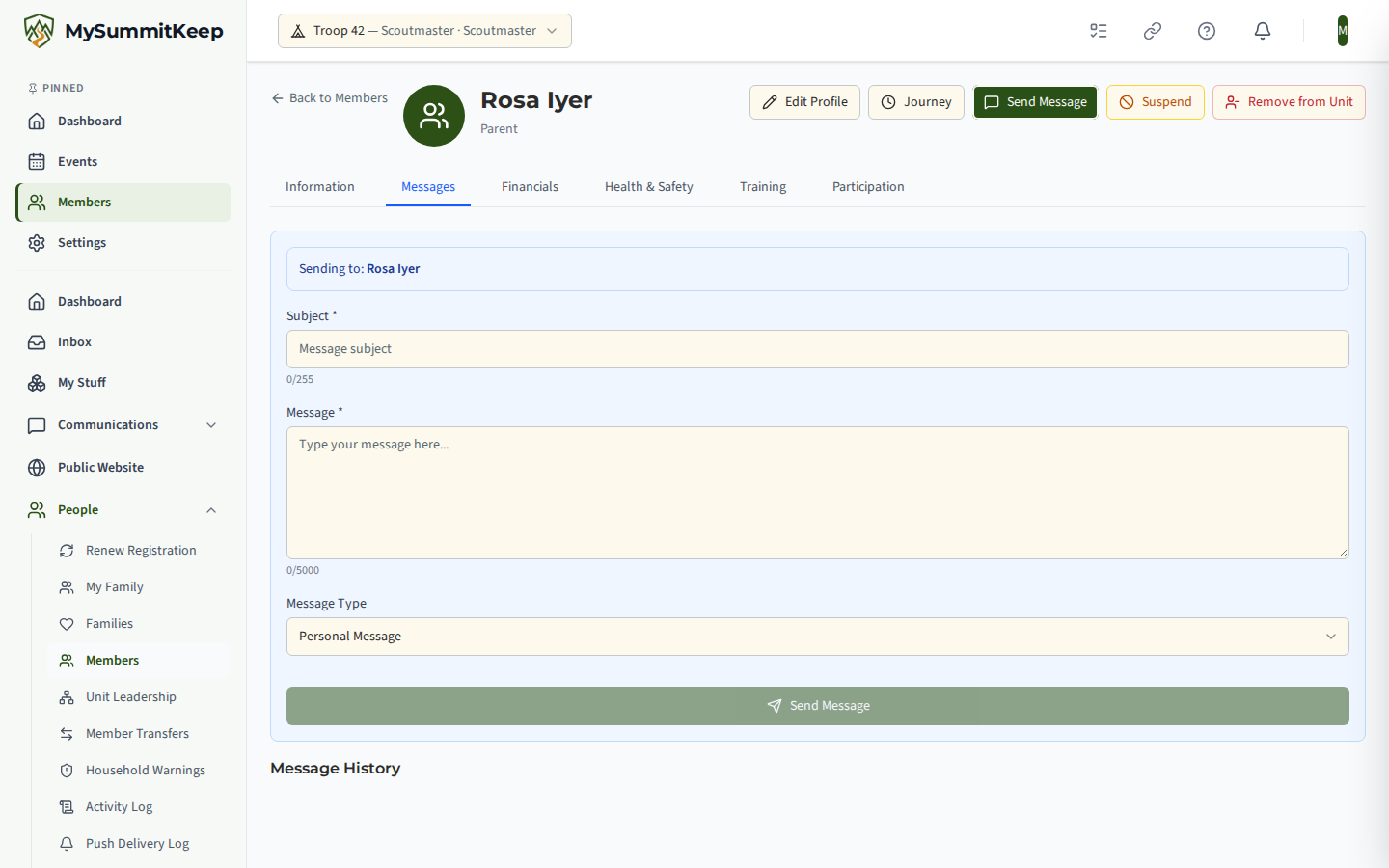Open My Family in People

pyautogui.click(x=139, y=587)
